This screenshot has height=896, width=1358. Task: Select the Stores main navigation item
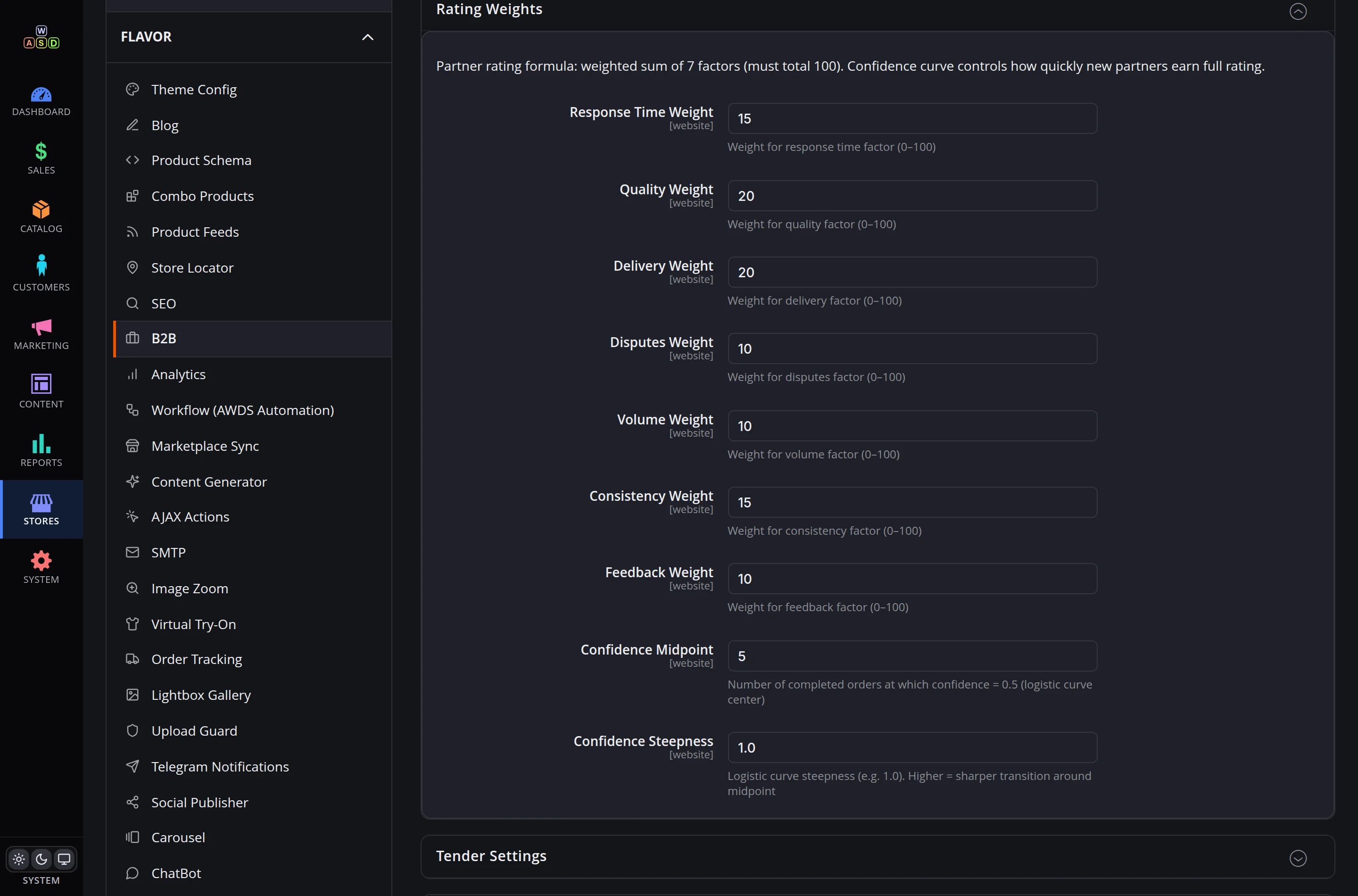click(x=41, y=509)
